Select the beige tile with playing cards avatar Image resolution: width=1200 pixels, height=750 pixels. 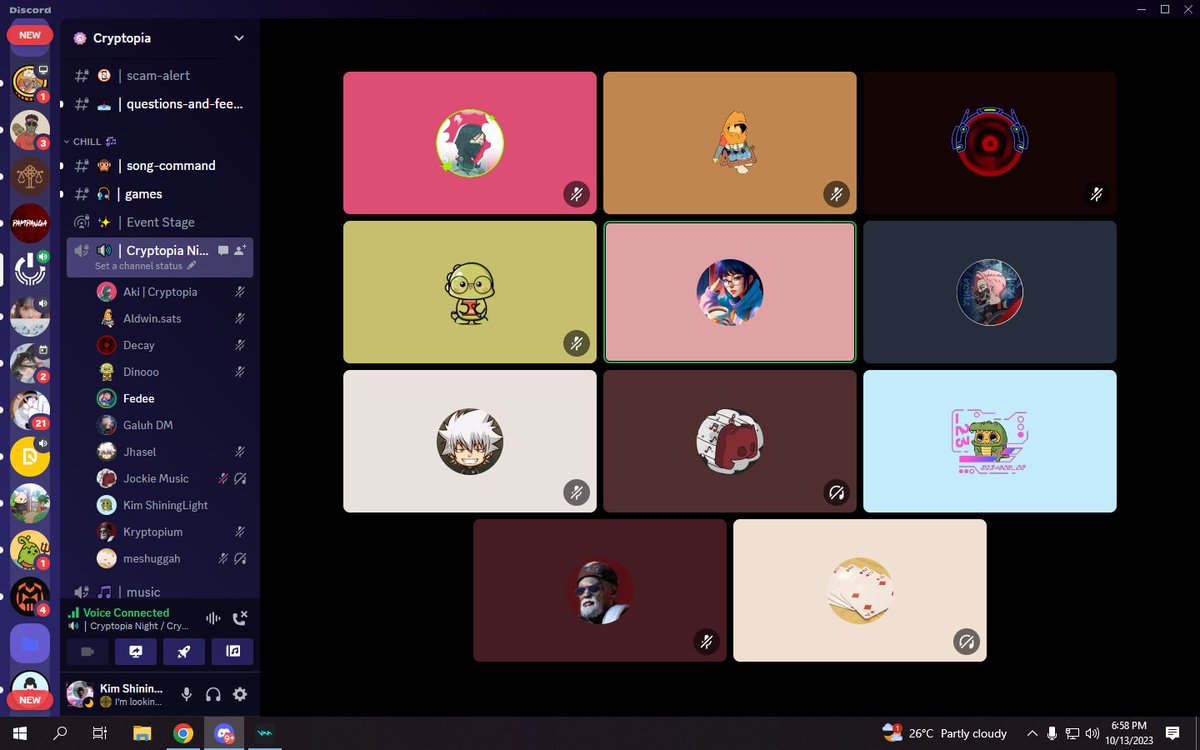[860, 590]
